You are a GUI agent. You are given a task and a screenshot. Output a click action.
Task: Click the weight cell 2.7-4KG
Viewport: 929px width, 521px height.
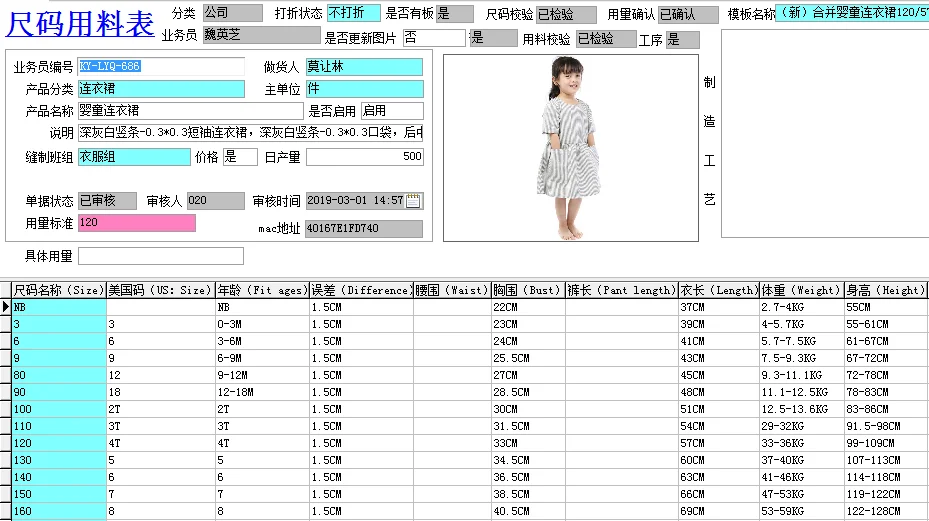coord(802,307)
